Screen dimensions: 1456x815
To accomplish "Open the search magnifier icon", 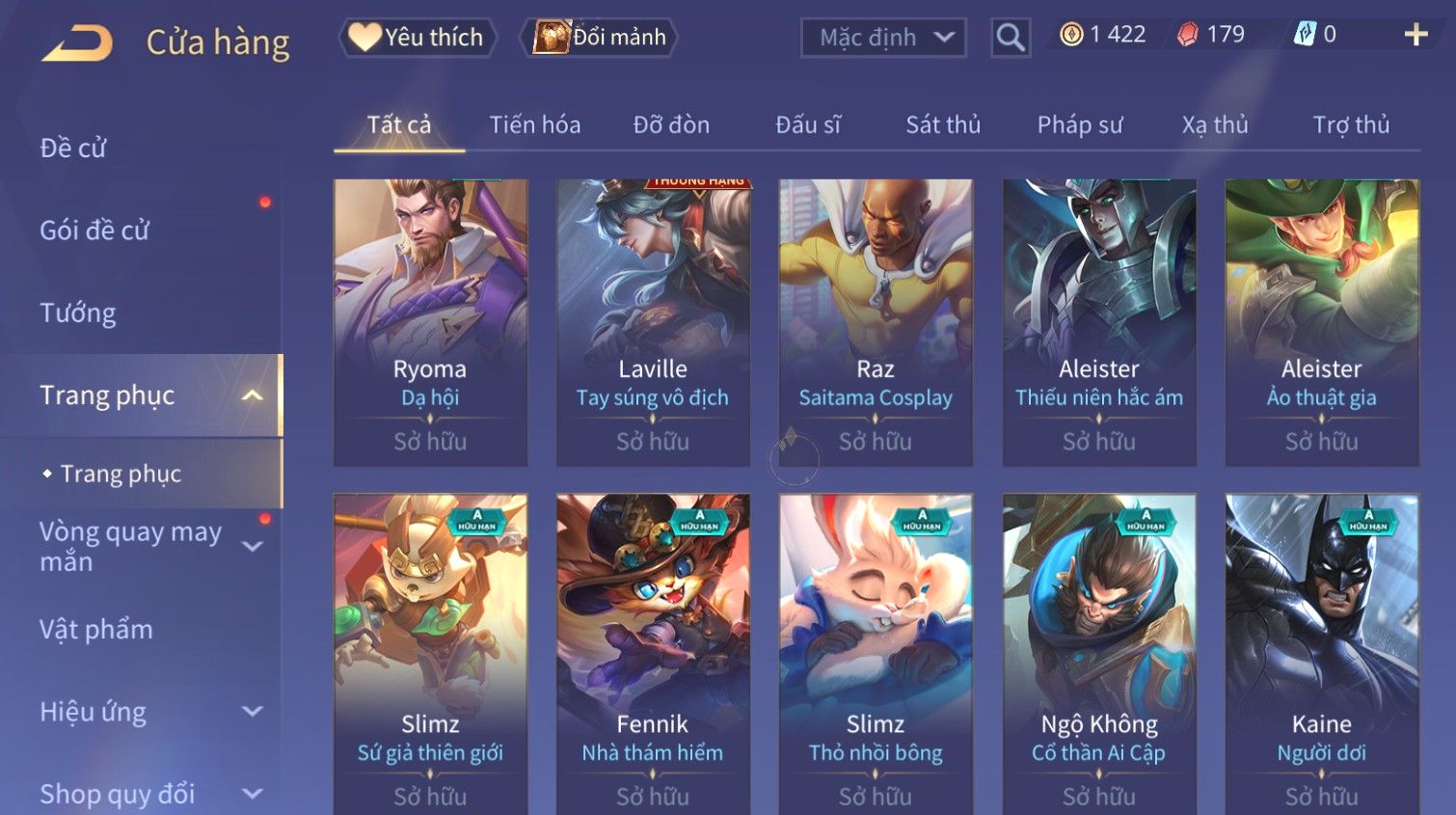I will click(x=1010, y=38).
